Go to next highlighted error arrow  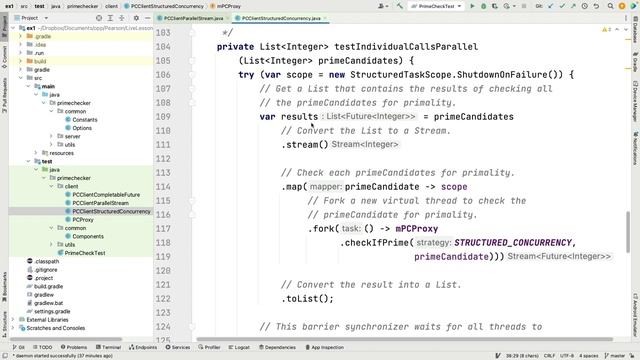pos(626,29)
